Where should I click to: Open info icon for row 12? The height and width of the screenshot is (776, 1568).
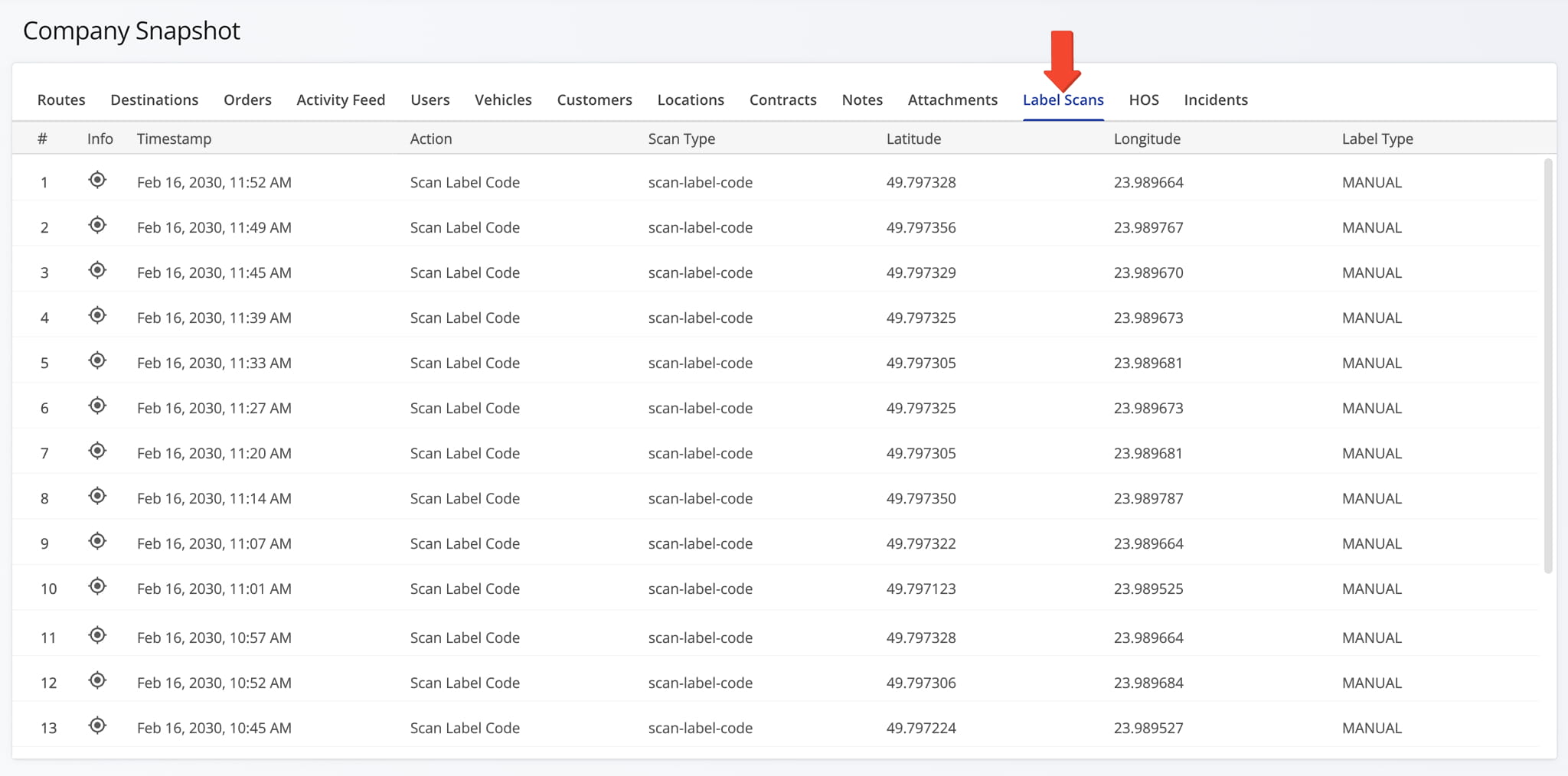(x=97, y=680)
